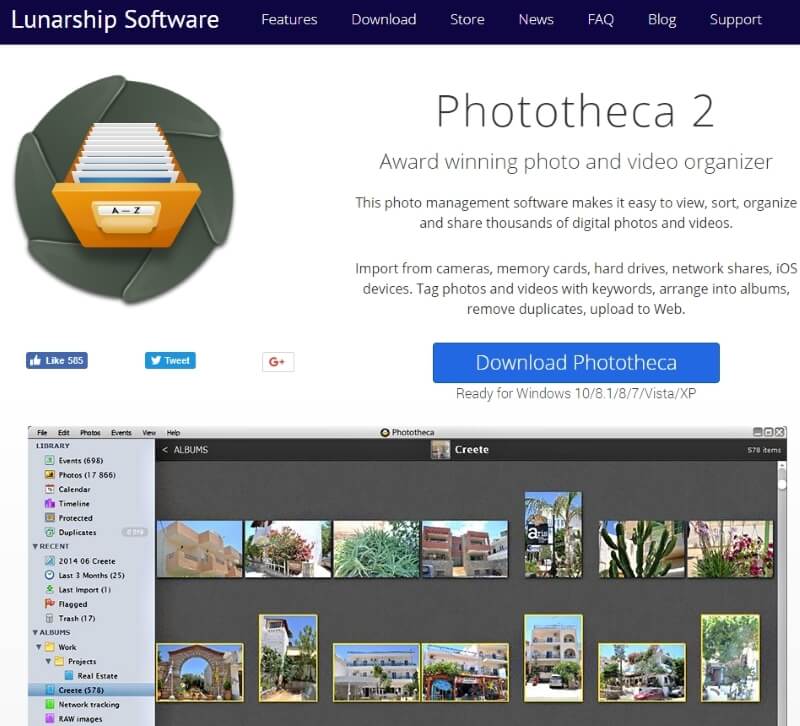Visit the Blog nav link
This screenshot has height=726, width=800.
click(x=662, y=20)
